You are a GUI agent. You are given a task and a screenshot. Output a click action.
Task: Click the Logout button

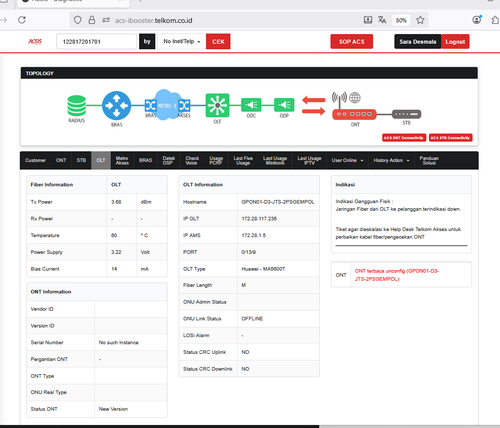[x=455, y=42]
